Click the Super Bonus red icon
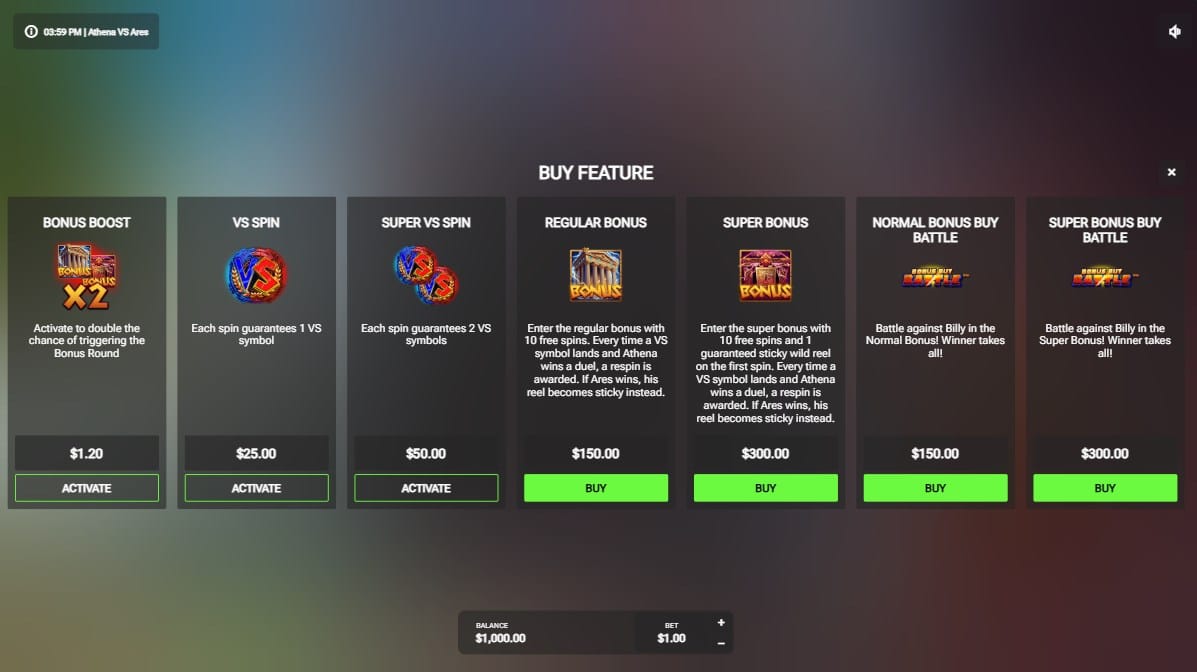Screen dimensions: 1197x672 [765, 275]
